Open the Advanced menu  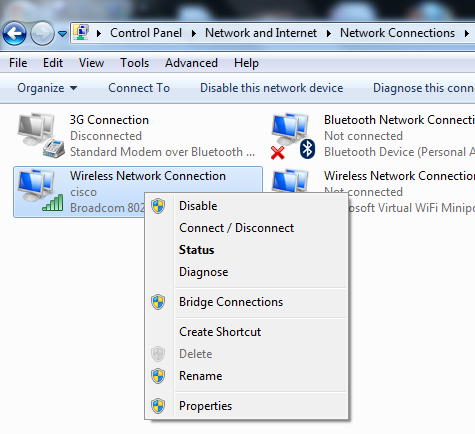pyautogui.click(x=191, y=63)
